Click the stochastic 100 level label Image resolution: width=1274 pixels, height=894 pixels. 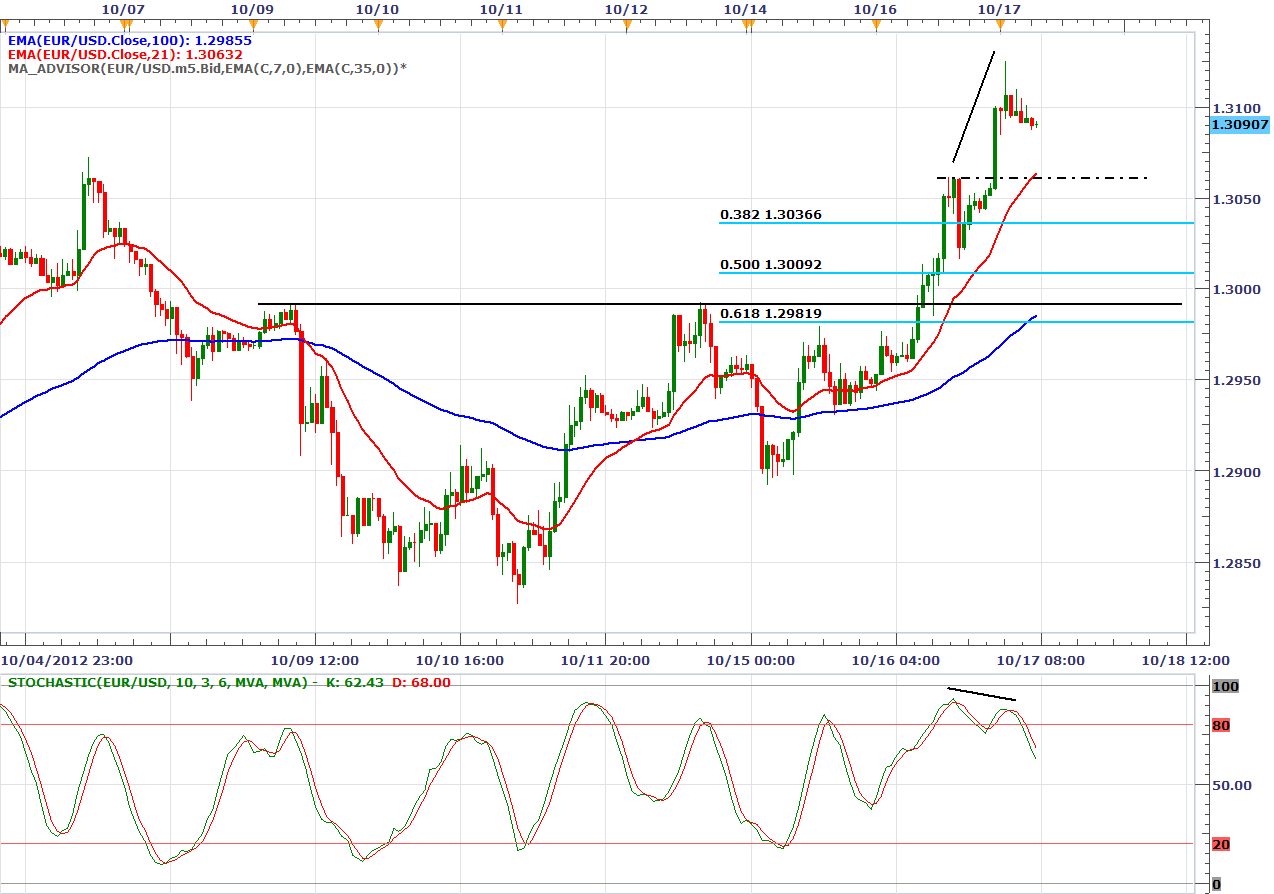coord(1224,687)
